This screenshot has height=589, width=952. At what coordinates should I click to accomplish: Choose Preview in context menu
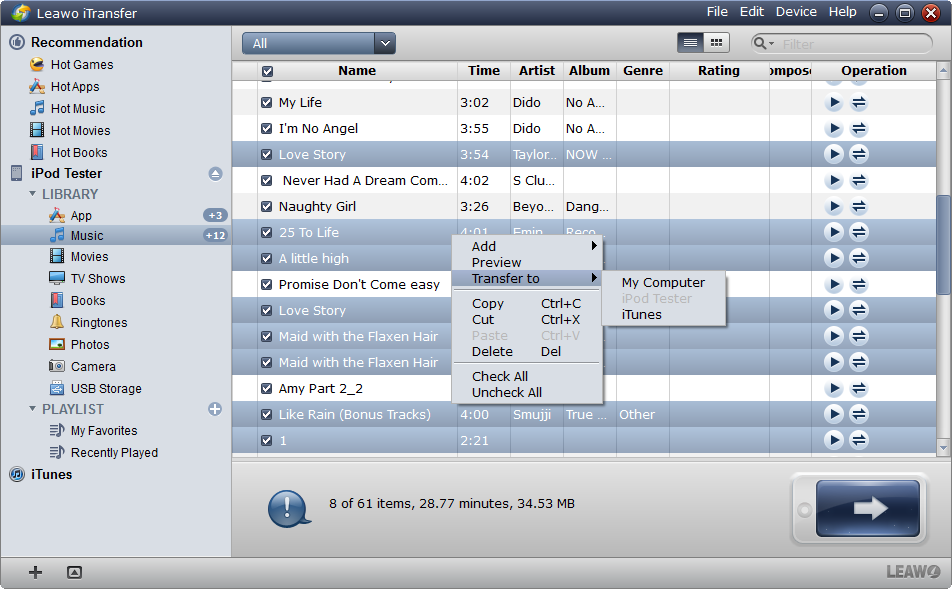(527, 262)
